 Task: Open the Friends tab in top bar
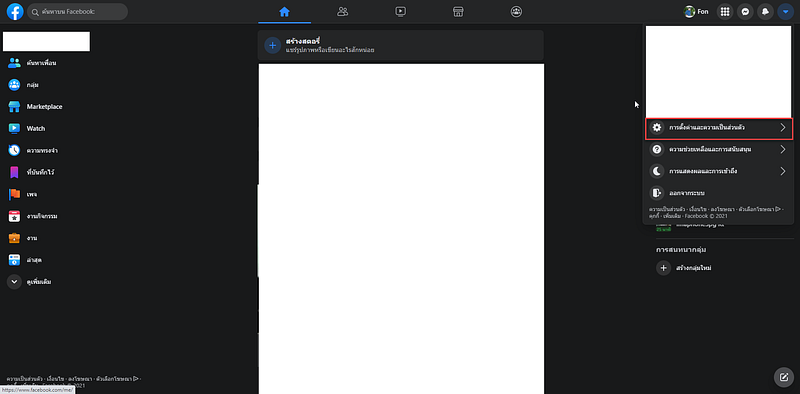pyautogui.click(x=342, y=11)
